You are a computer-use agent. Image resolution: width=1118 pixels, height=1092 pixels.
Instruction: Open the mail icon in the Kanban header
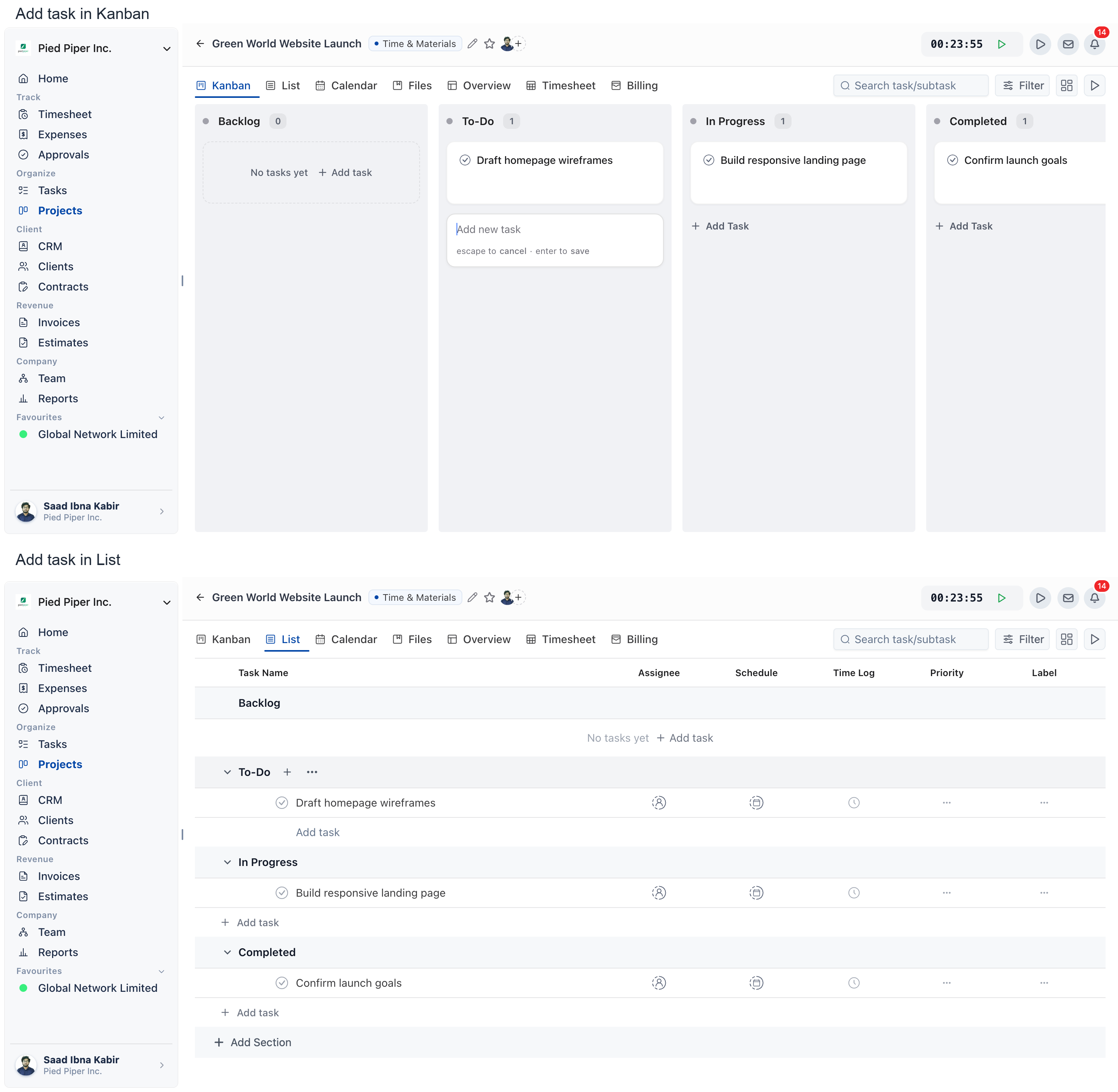[1068, 44]
